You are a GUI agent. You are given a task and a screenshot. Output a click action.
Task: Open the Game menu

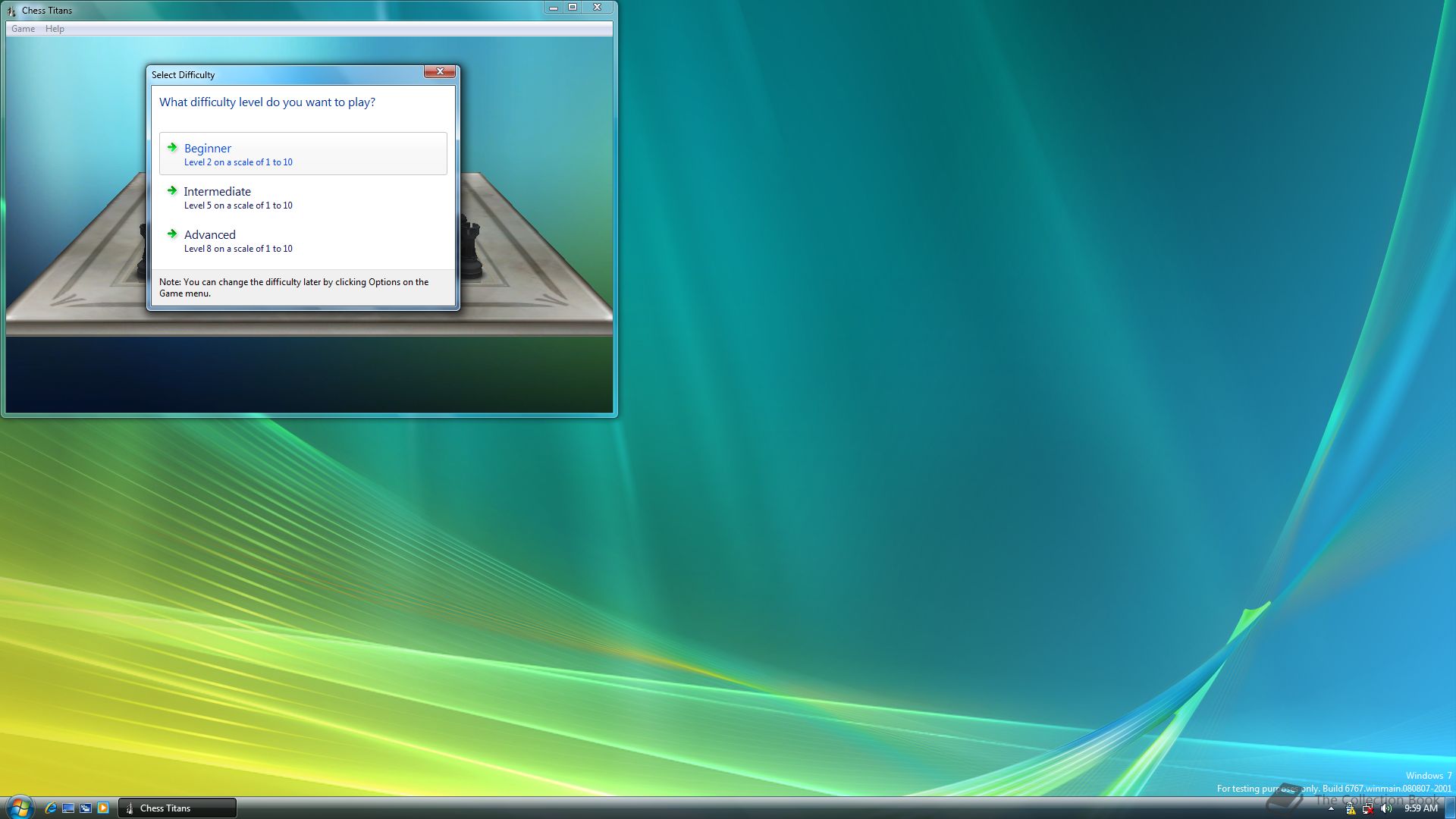click(x=23, y=29)
